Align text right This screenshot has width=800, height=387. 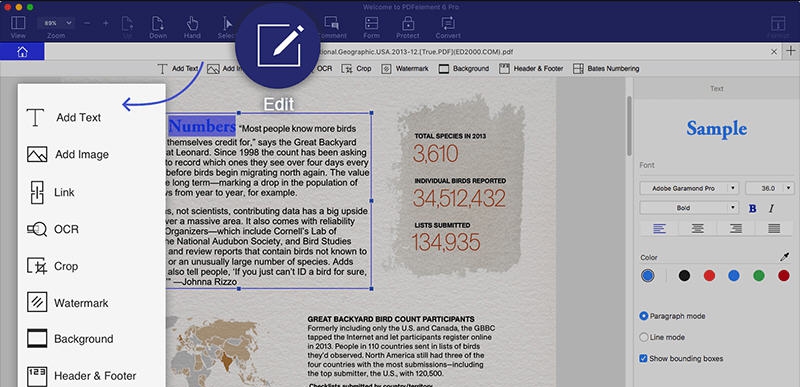[x=736, y=228]
